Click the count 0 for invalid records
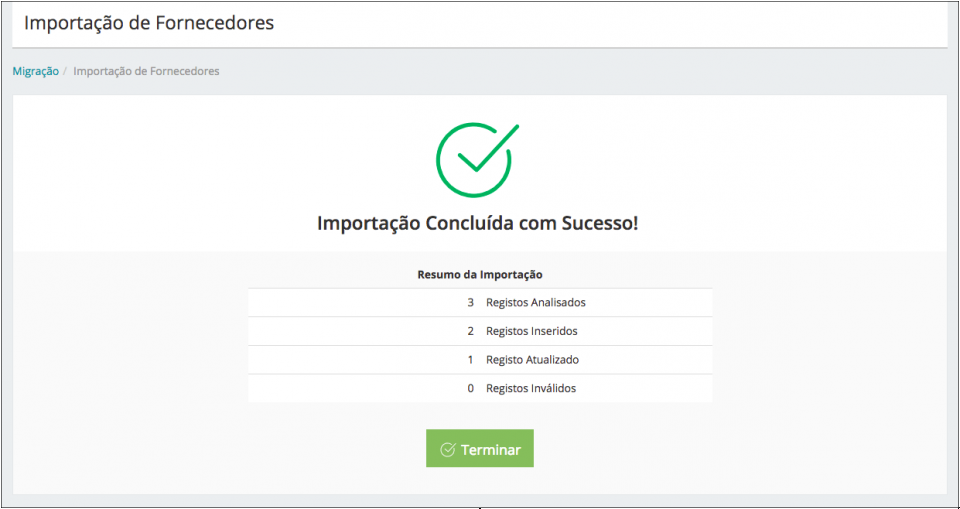The width and height of the screenshot is (960, 509). point(470,388)
